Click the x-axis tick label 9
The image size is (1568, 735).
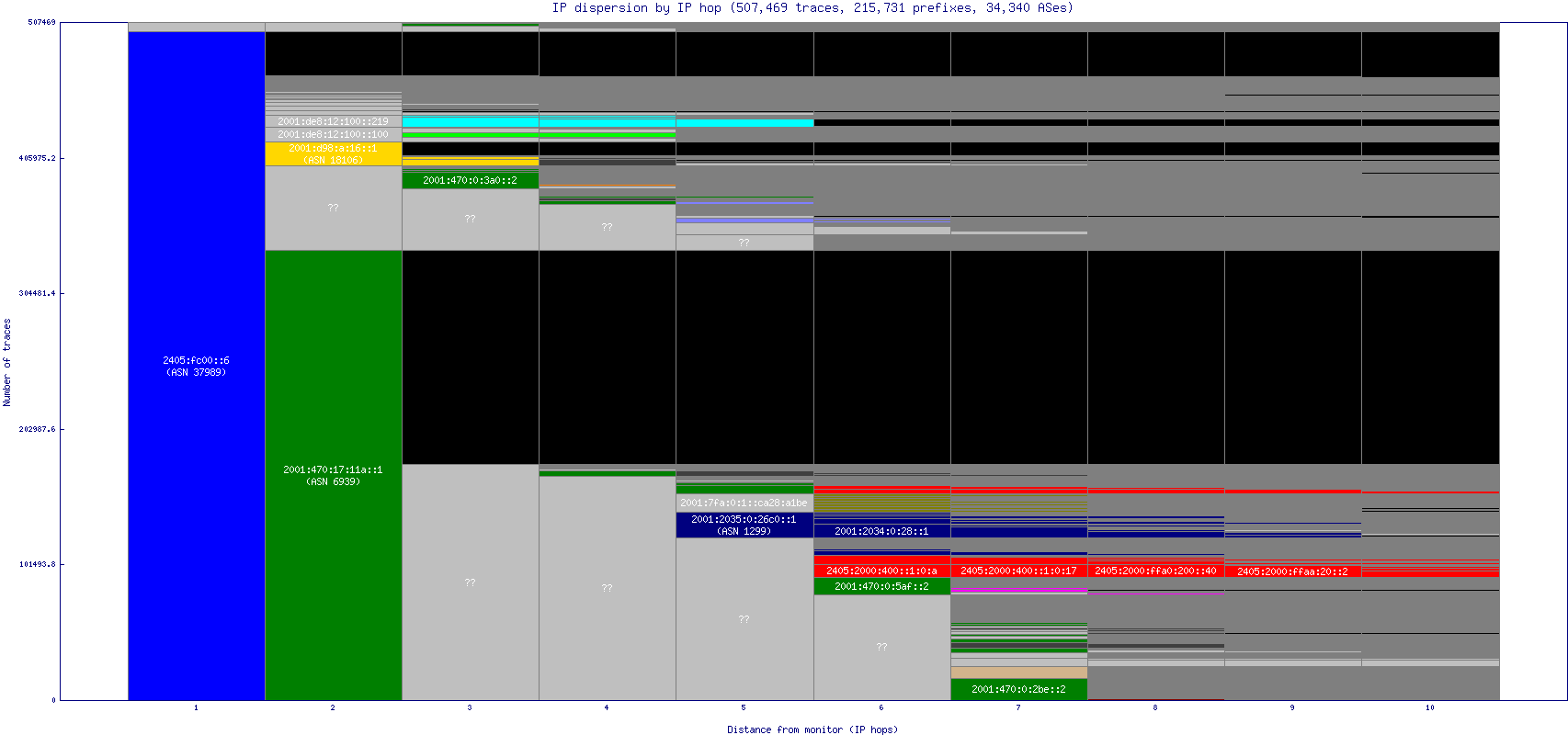[x=1292, y=707]
